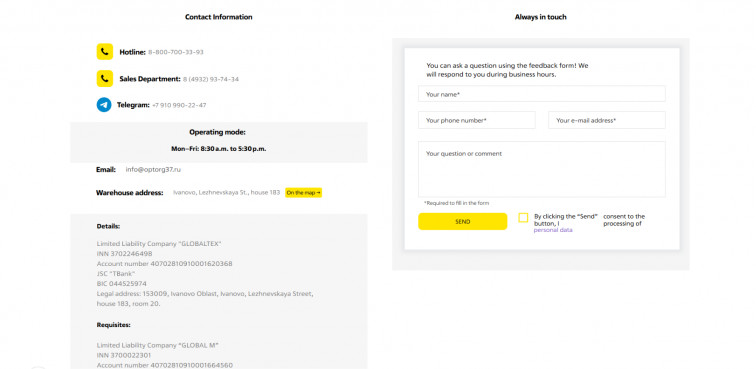756x369 pixels.
Task: Click the email info@optorg37.ru
Action: (x=153, y=170)
